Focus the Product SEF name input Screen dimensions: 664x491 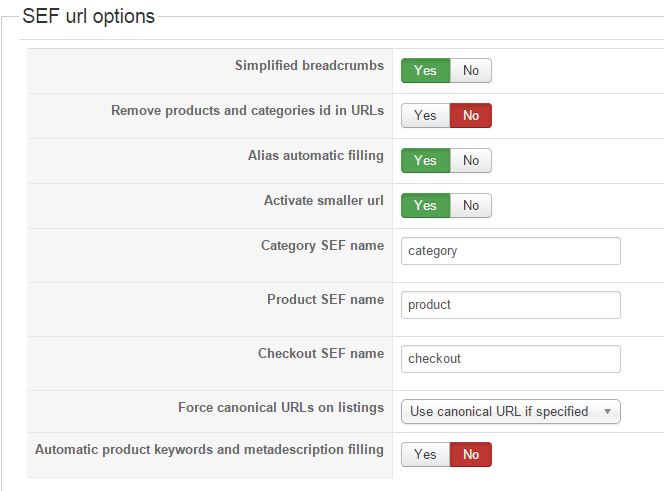coord(510,305)
